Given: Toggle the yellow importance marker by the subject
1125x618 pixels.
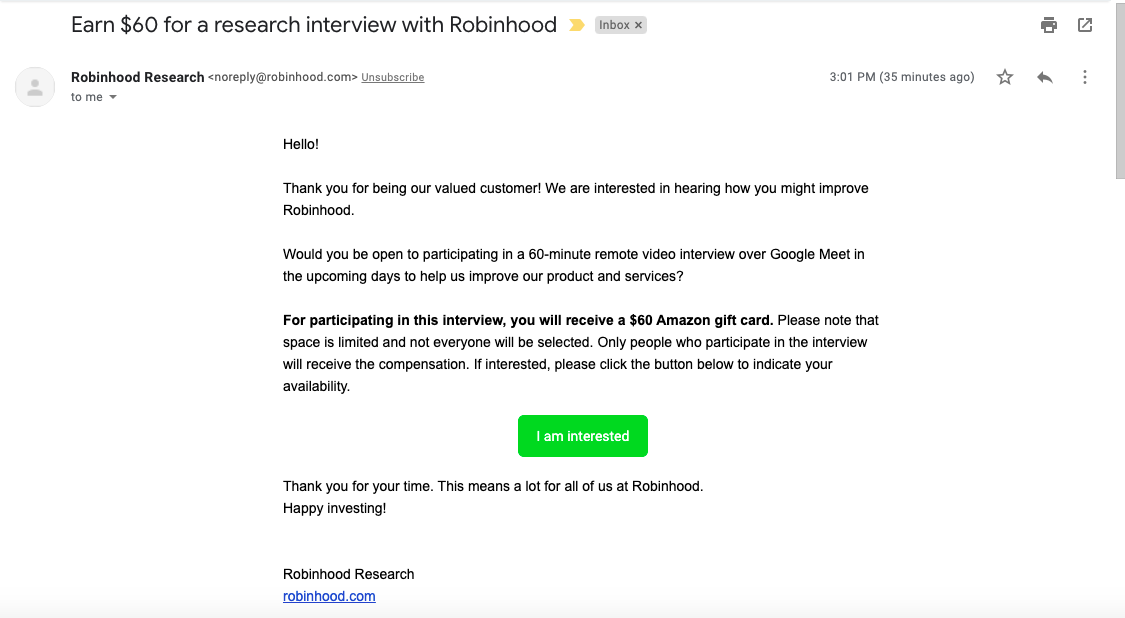Looking at the screenshot, I should [577, 25].
